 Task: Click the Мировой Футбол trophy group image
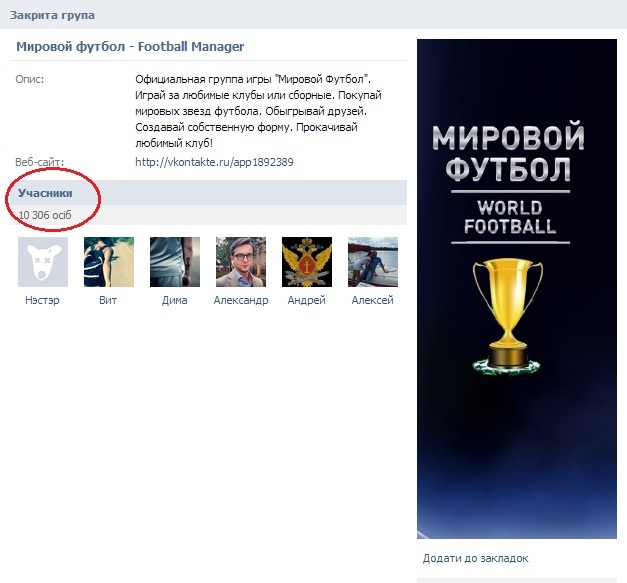517,289
